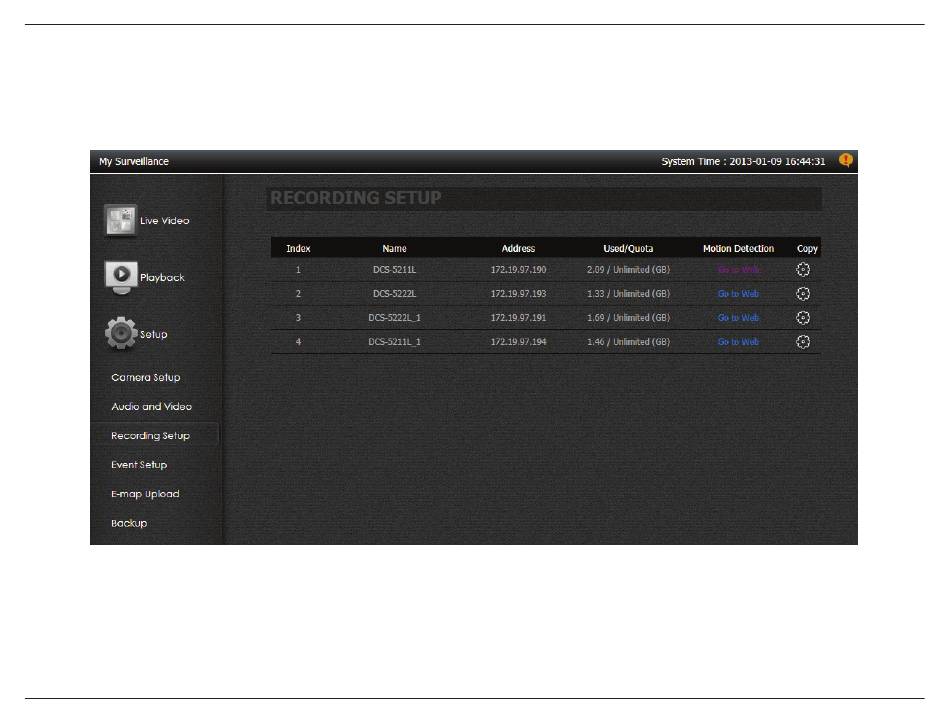This screenshot has height=725, width=950.
Task: Go to Event Setup
Action: click(x=139, y=465)
